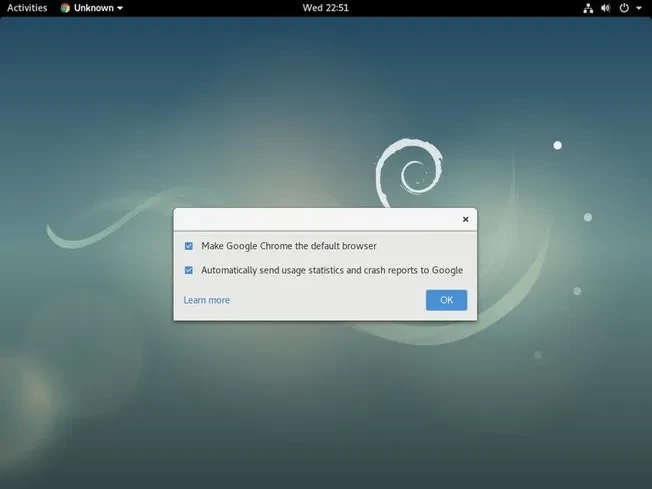Viewport: 652px width, 489px height.
Task: Click the wired network status icon
Action: (588, 8)
